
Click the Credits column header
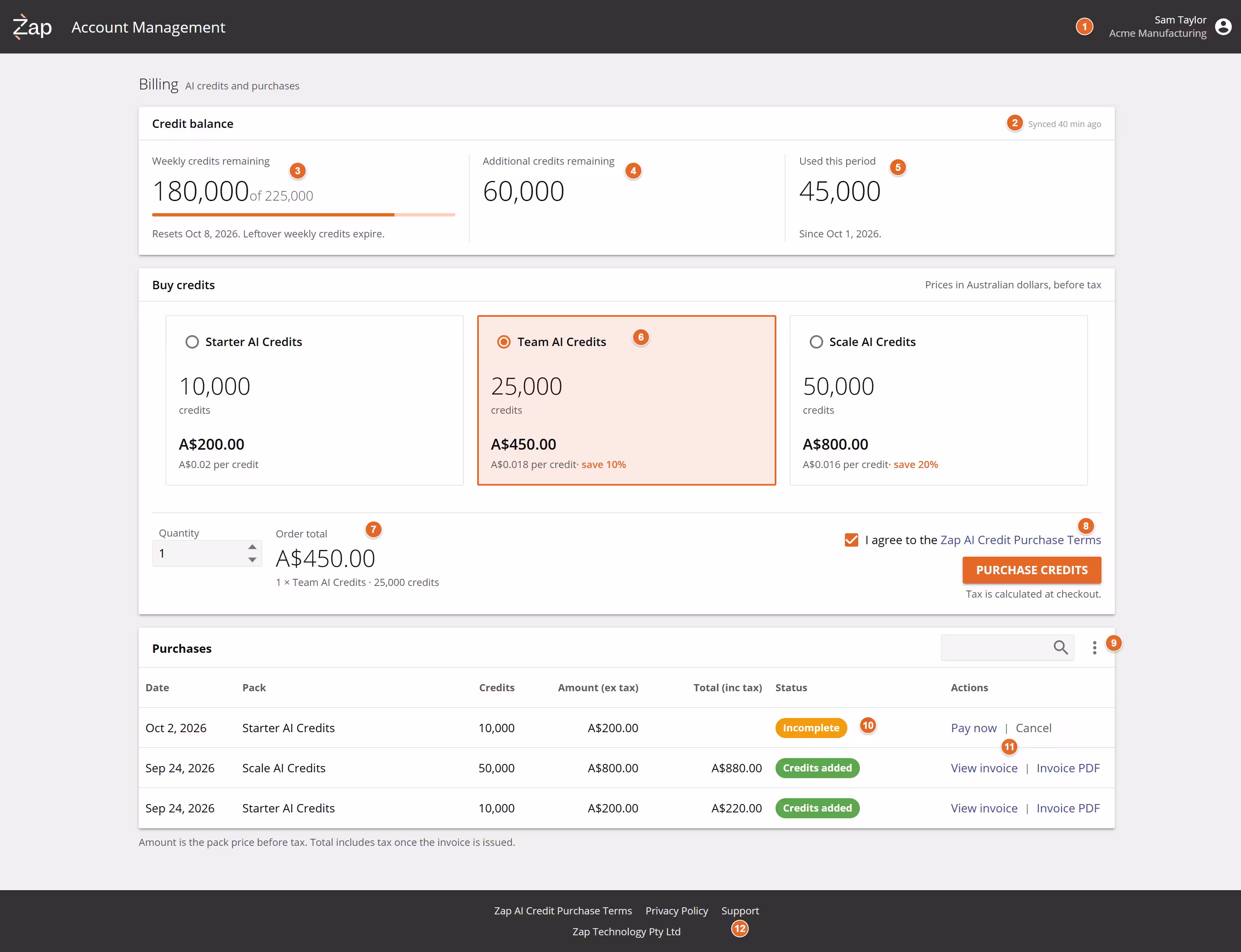click(x=496, y=687)
